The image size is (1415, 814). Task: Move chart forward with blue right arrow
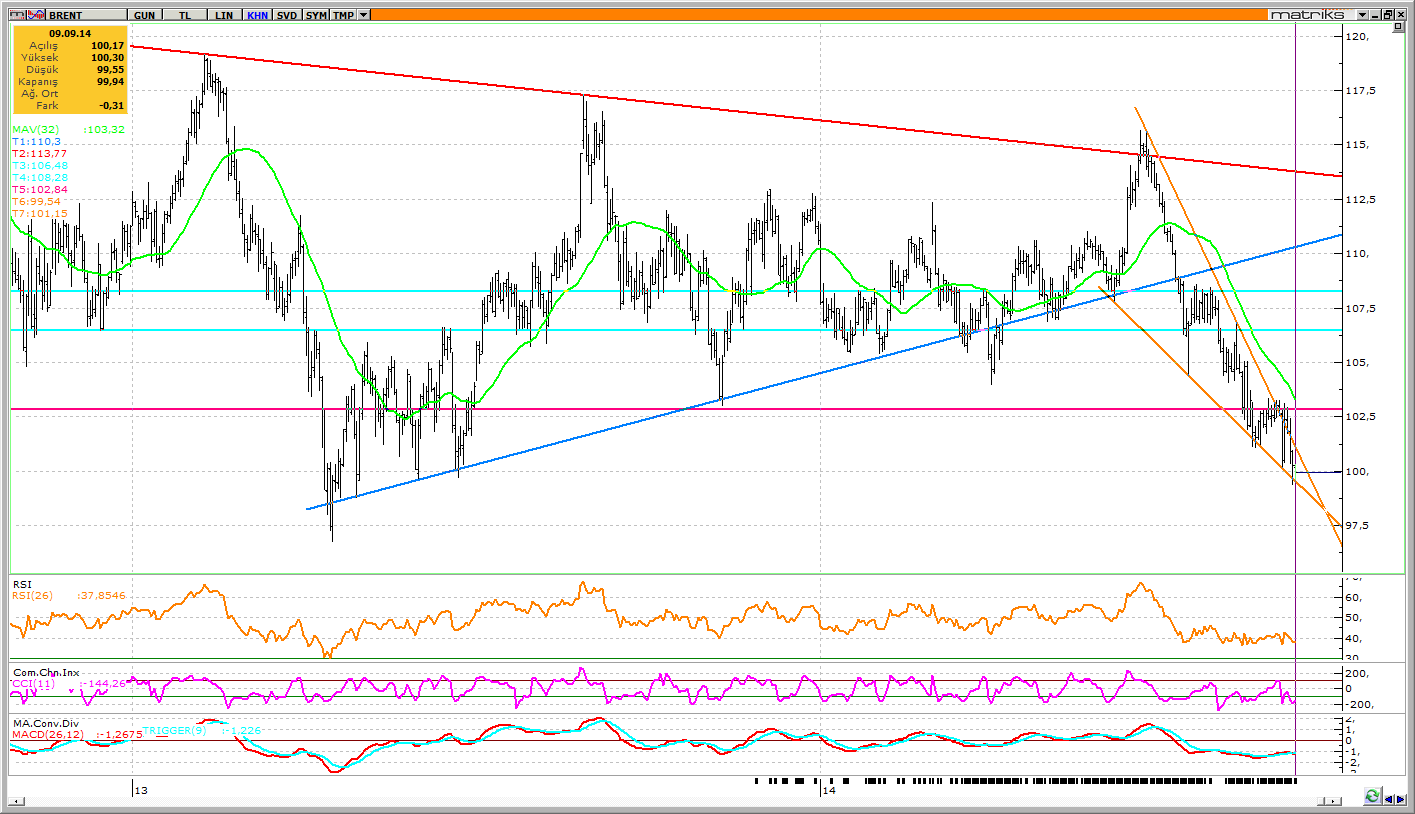(1400, 800)
